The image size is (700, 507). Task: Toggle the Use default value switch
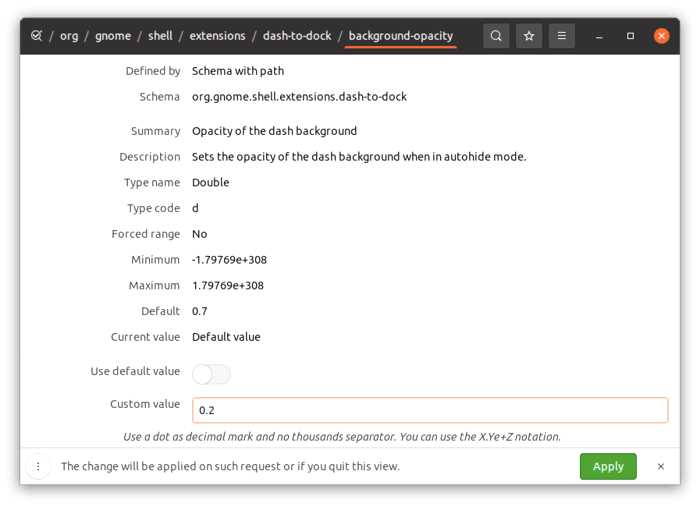click(211, 374)
